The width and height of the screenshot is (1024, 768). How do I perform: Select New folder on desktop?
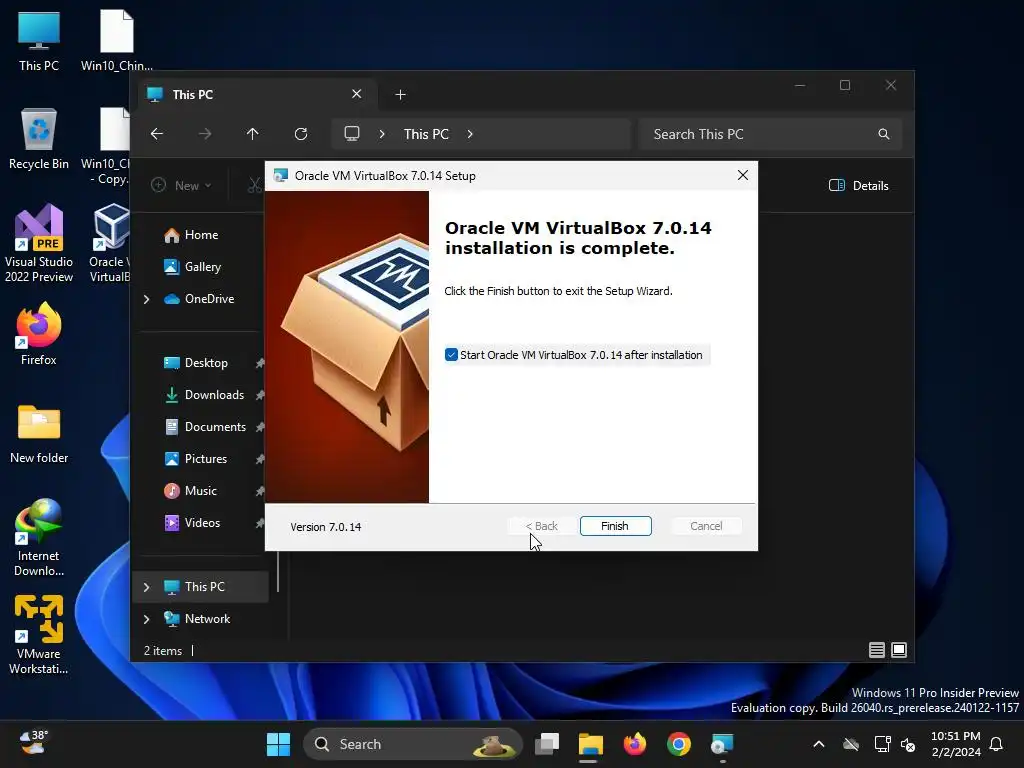click(39, 434)
